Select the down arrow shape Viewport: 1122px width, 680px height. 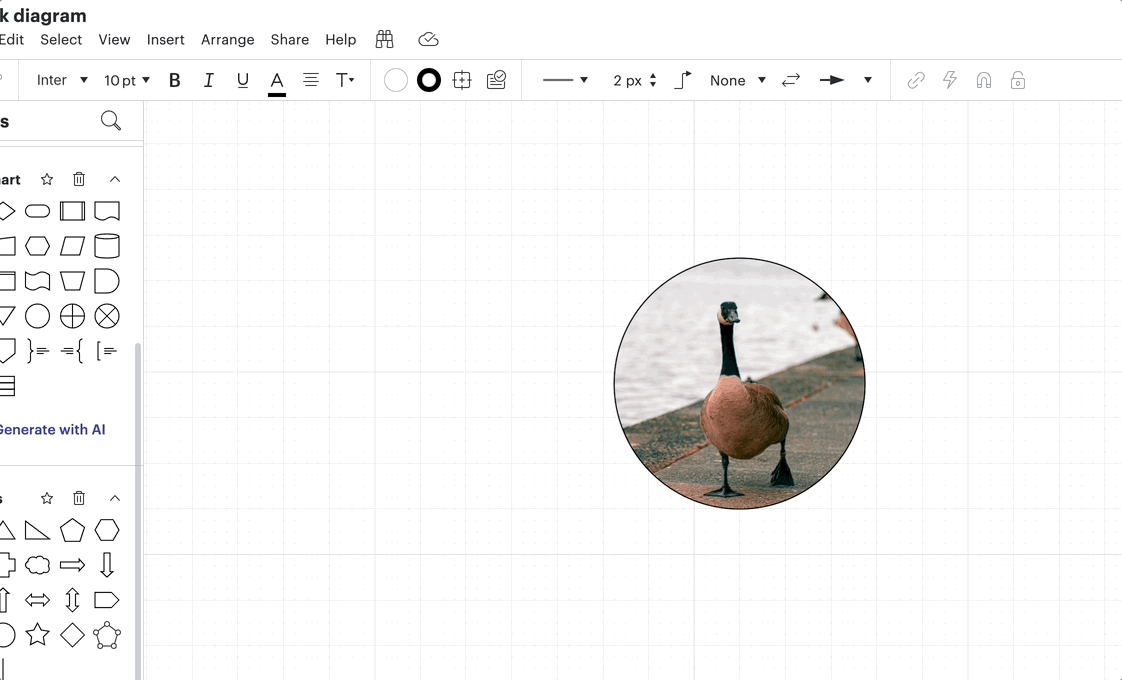tap(107, 565)
